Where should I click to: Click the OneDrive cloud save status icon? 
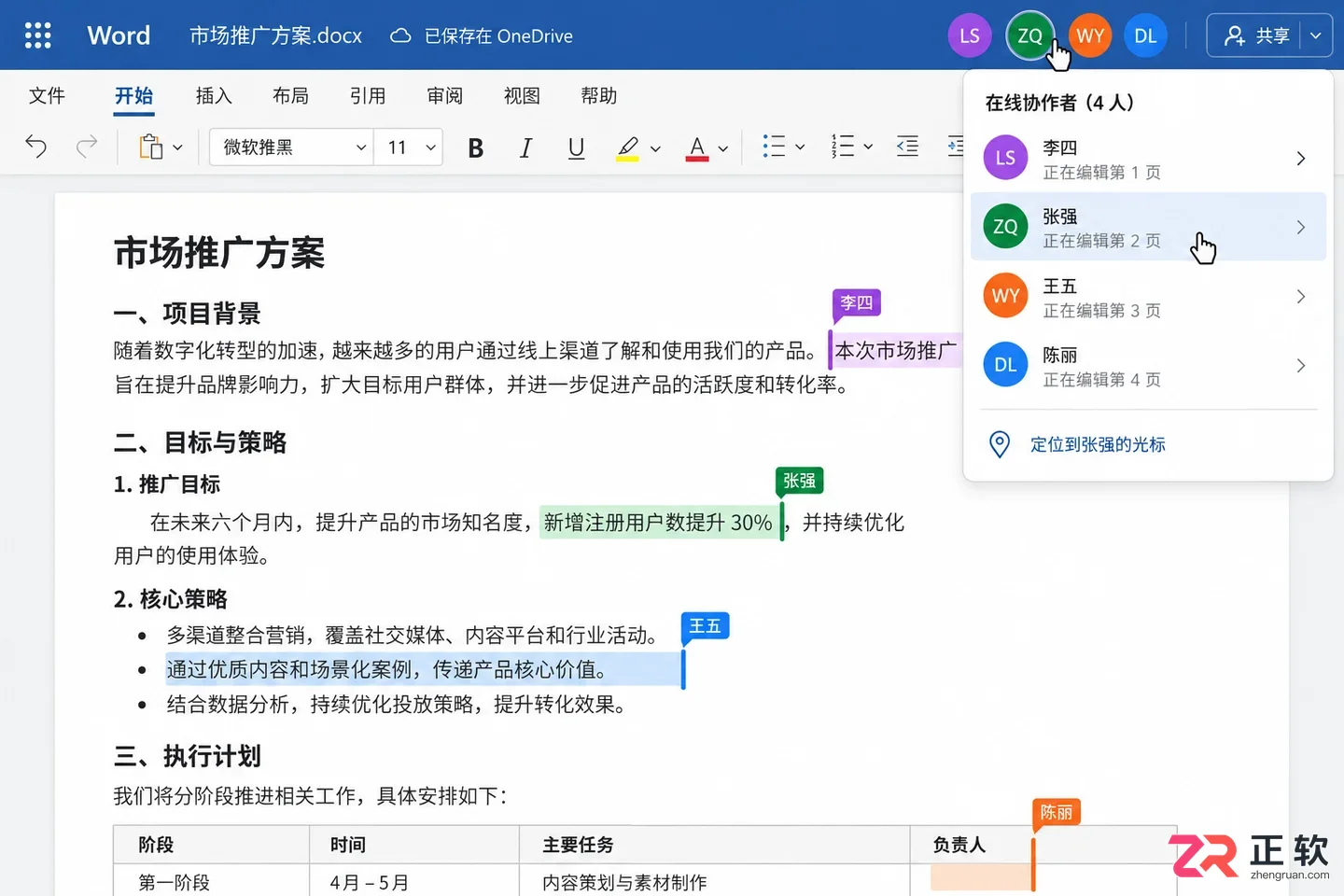coord(400,36)
